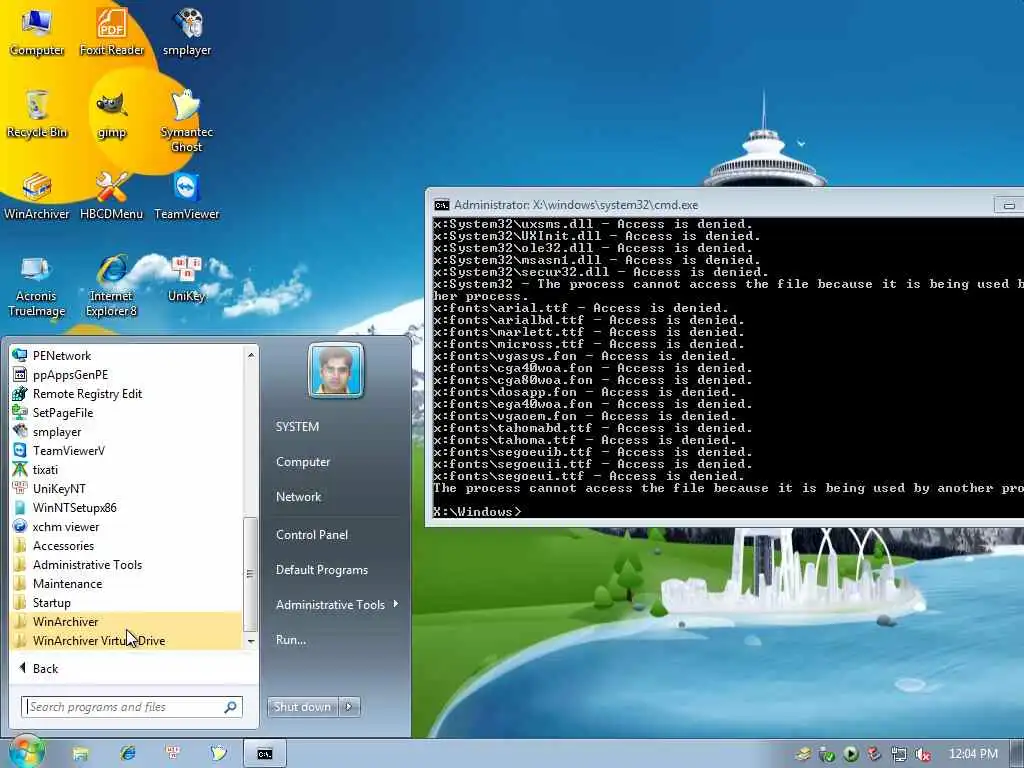Viewport: 1024px width, 768px height.
Task: Click the user account picture
Action: [336, 370]
